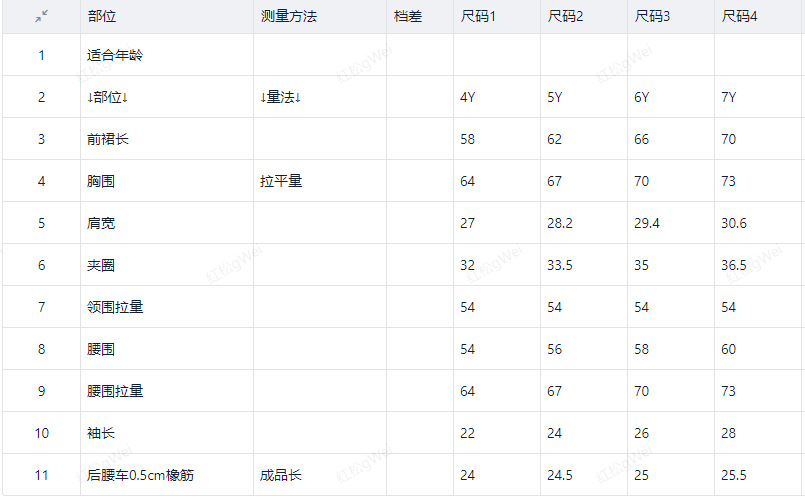
Task: Select the 36.5 cell in 夹圈 row
Action: (734, 265)
